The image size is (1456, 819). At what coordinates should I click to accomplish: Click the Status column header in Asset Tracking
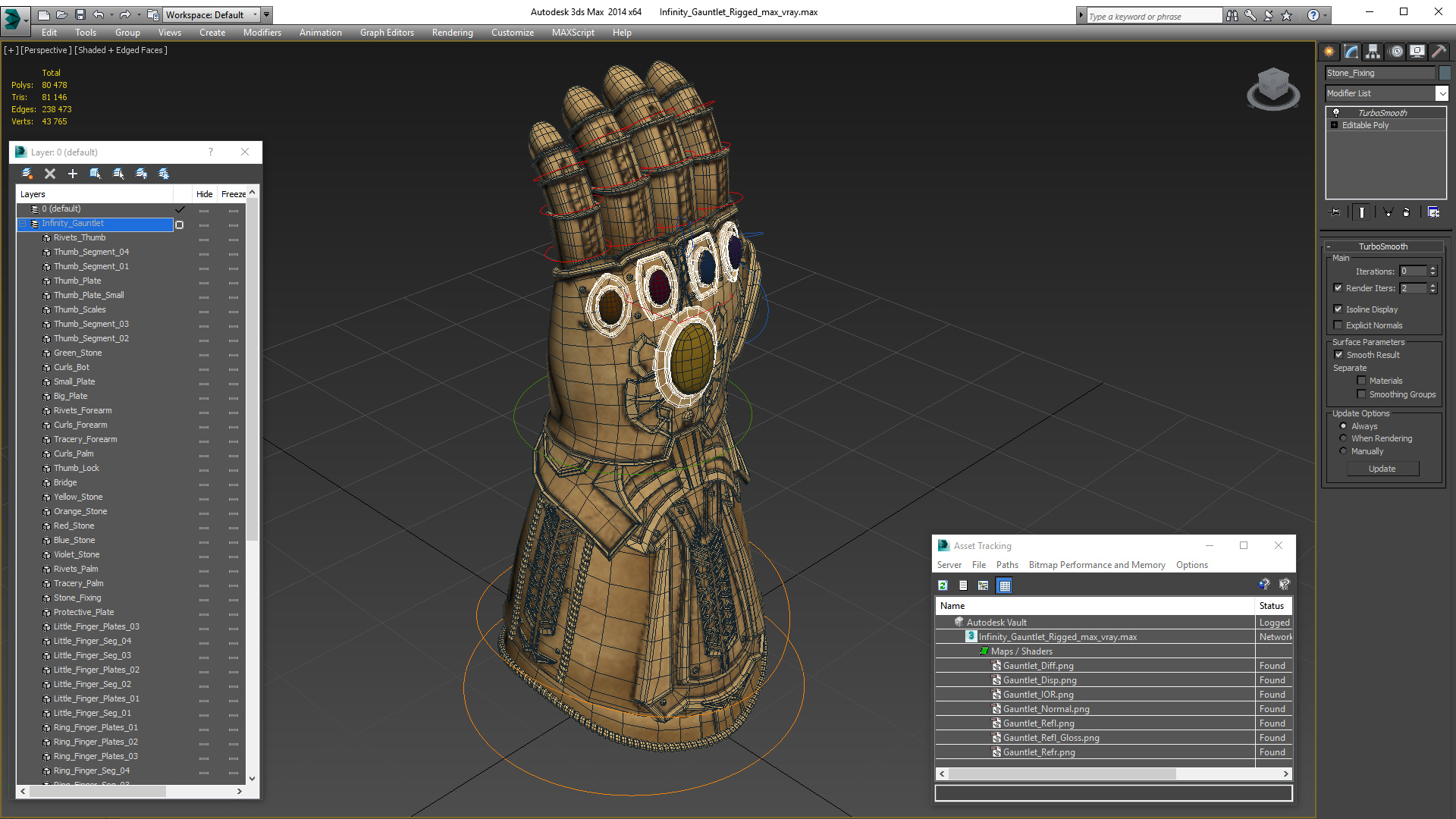[x=1272, y=606]
